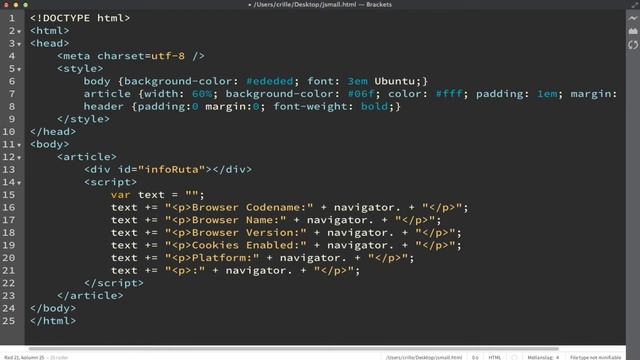Viewport: 640px width, 360px height.
Task: Click color value #ededed on line 6
Action: click(x=269, y=81)
